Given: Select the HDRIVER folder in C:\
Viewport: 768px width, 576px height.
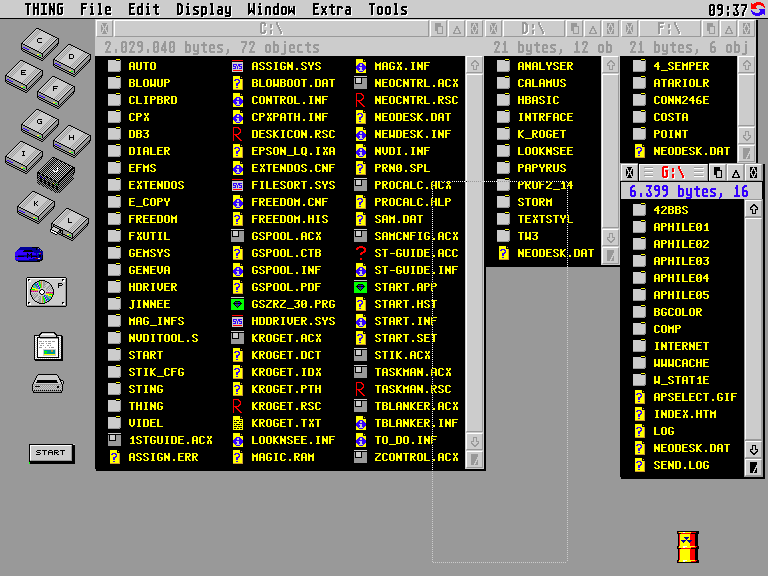Looking at the screenshot, I should tap(143, 287).
